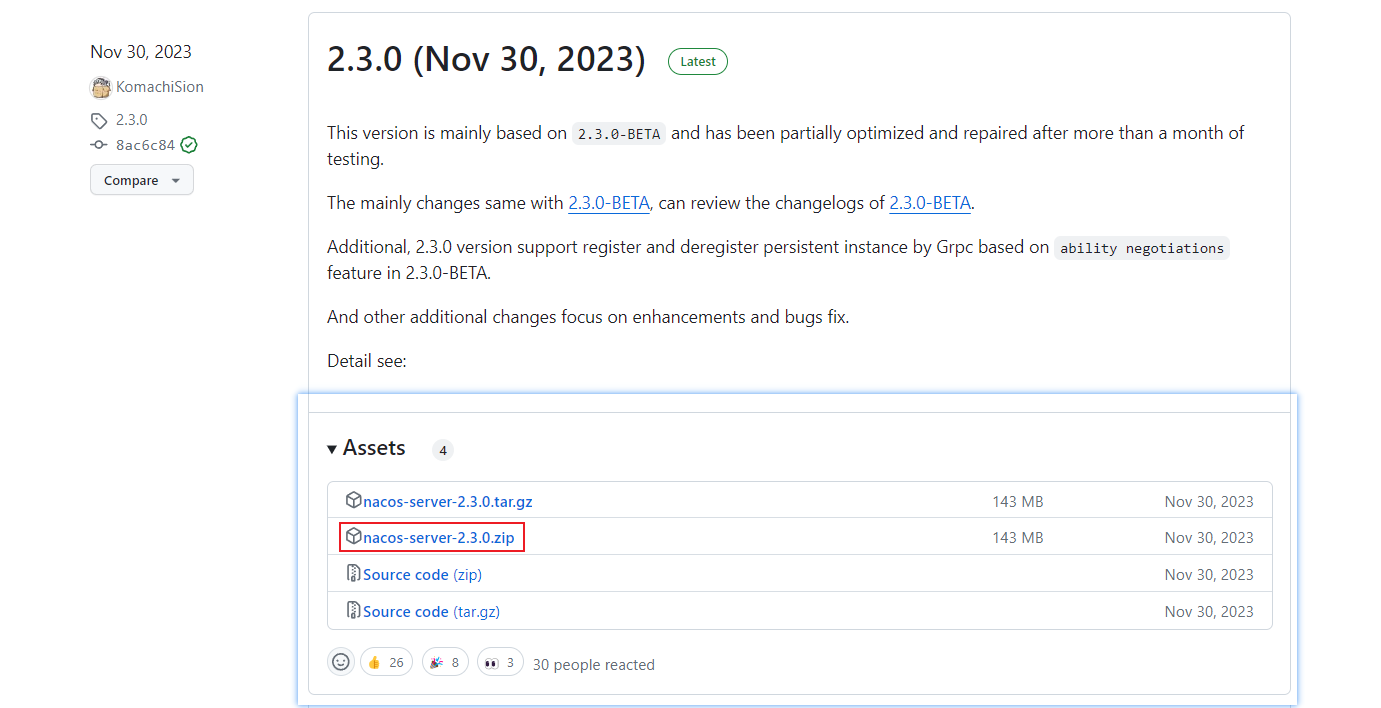Viewport: 1381px width, 708px height.
Task: Click the date for Source code (zip) row
Action: coord(1209,575)
